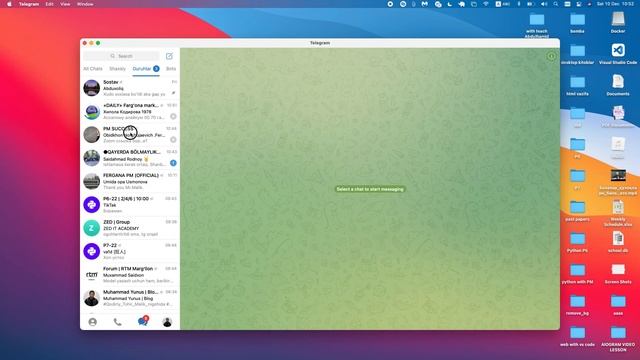Click the grey badge on PM SUCCESS chat
640x360 pixels.
(173, 140)
